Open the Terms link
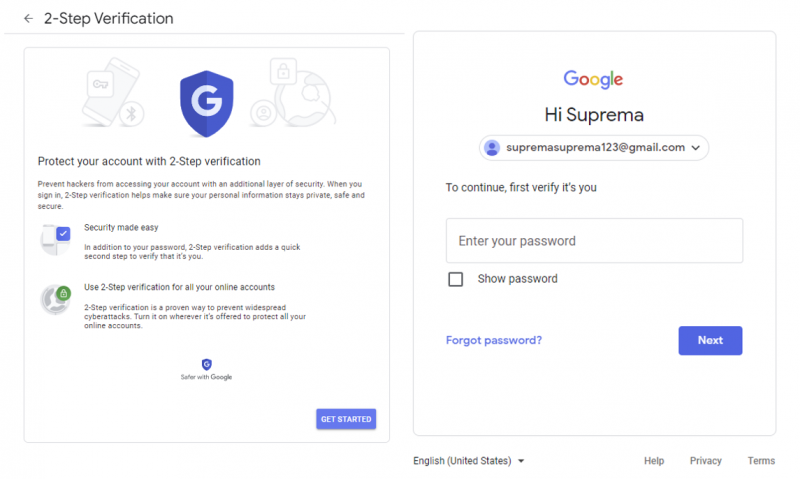The image size is (800, 479). coord(761,461)
